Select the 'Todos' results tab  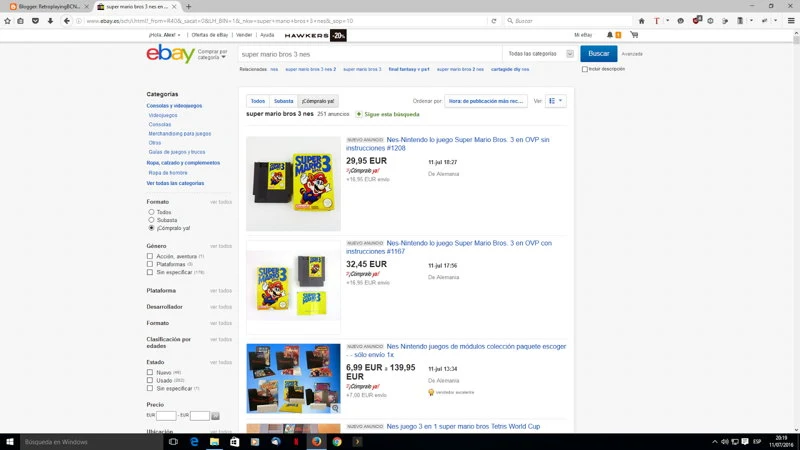[258, 101]
